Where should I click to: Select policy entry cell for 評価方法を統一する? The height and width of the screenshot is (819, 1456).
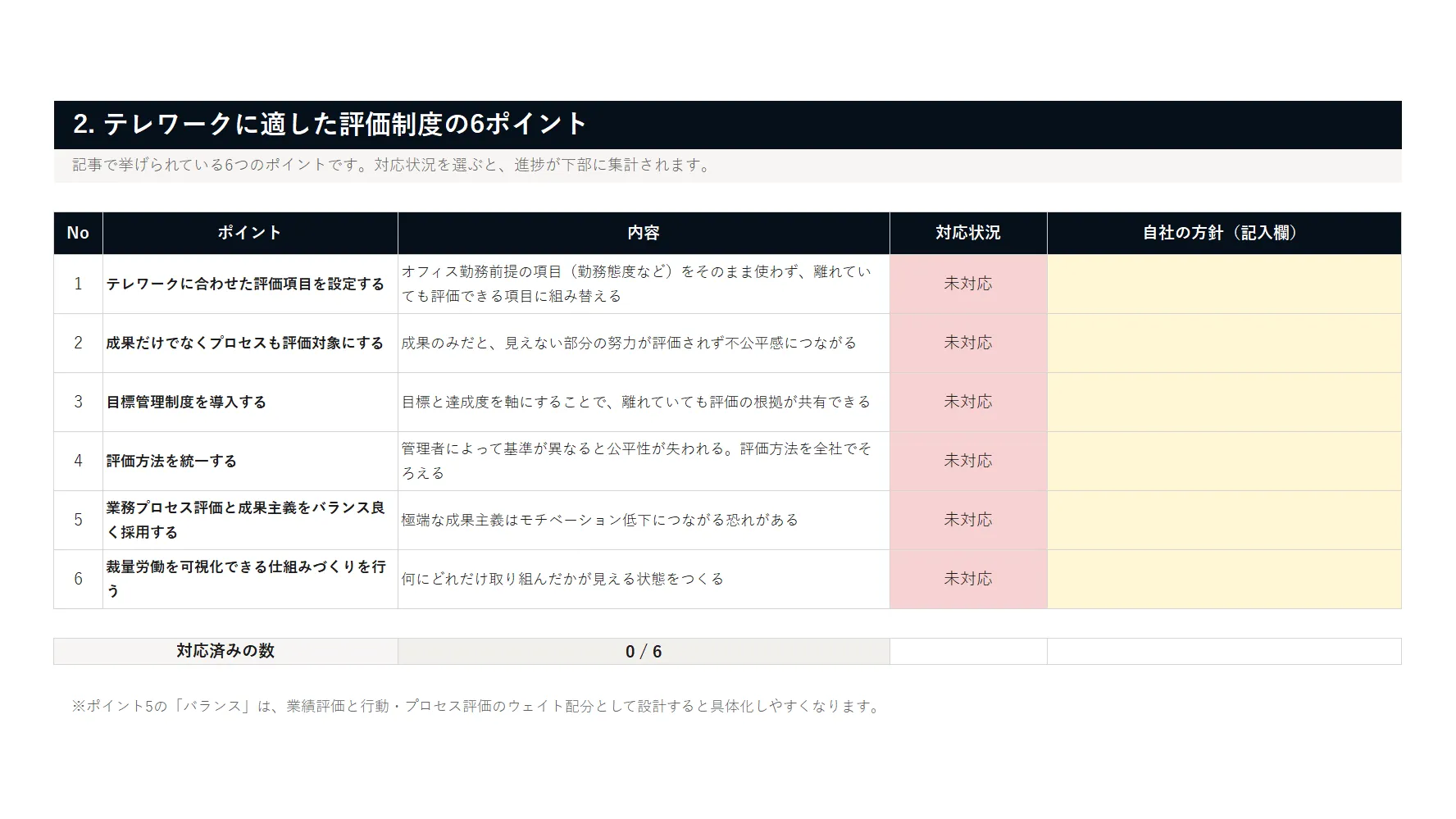tap(1224, 461)
